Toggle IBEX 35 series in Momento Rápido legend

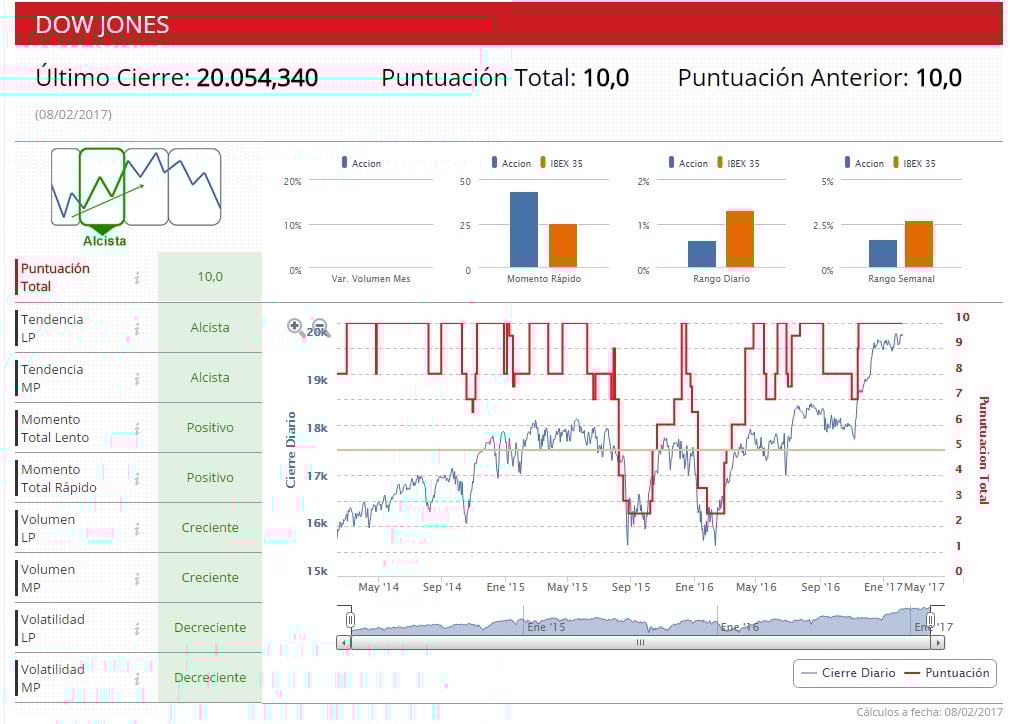click(x=562, y=163)
